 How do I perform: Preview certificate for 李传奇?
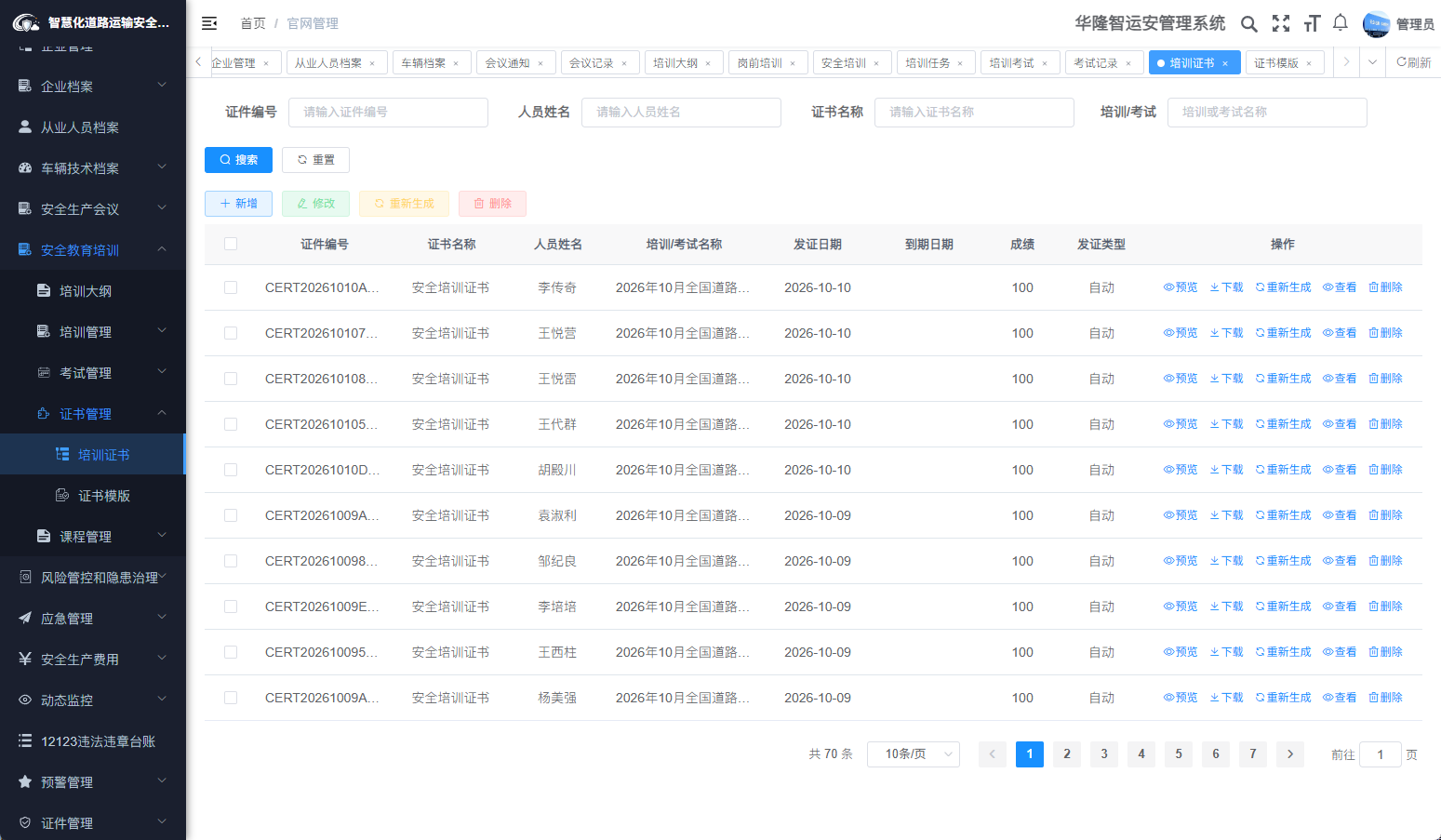[1181, 287]
